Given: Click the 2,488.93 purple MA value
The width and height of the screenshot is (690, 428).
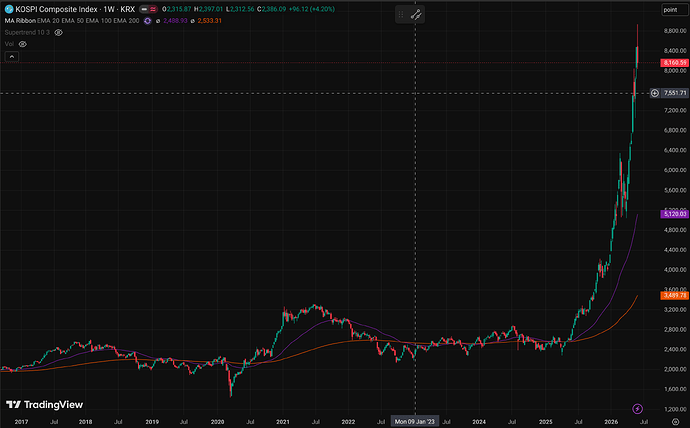Looking at the screenshot, I should (175, 21).
